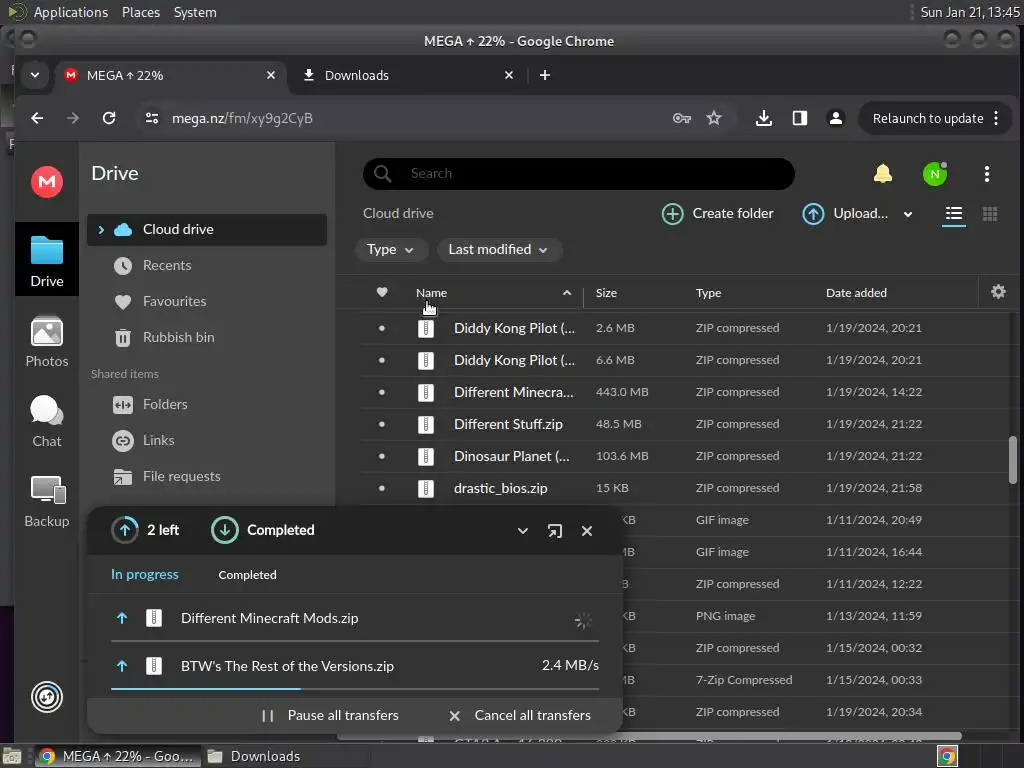Collapse the transfers panel with the chevron

pyautogui.click(x=522, y=531)
